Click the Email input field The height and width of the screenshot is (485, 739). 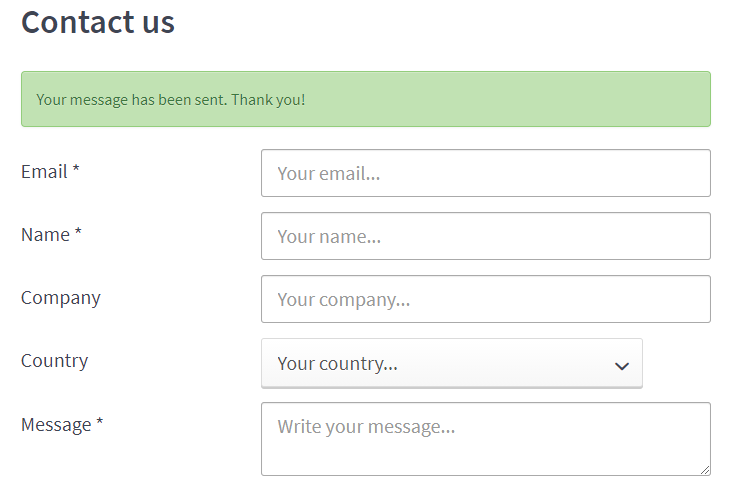point(485,173)
